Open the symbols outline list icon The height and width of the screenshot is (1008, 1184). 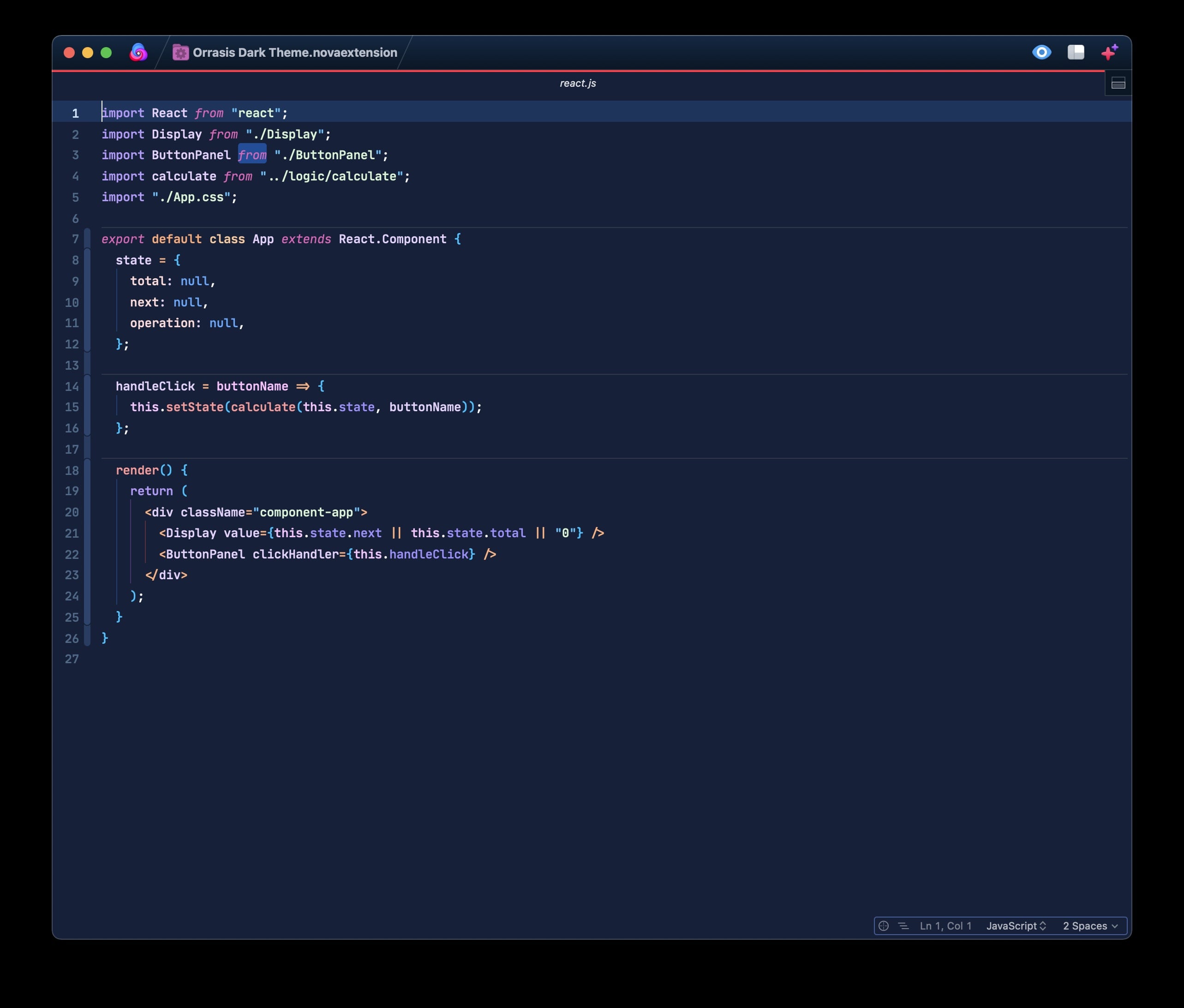click(x=903, y=926)
